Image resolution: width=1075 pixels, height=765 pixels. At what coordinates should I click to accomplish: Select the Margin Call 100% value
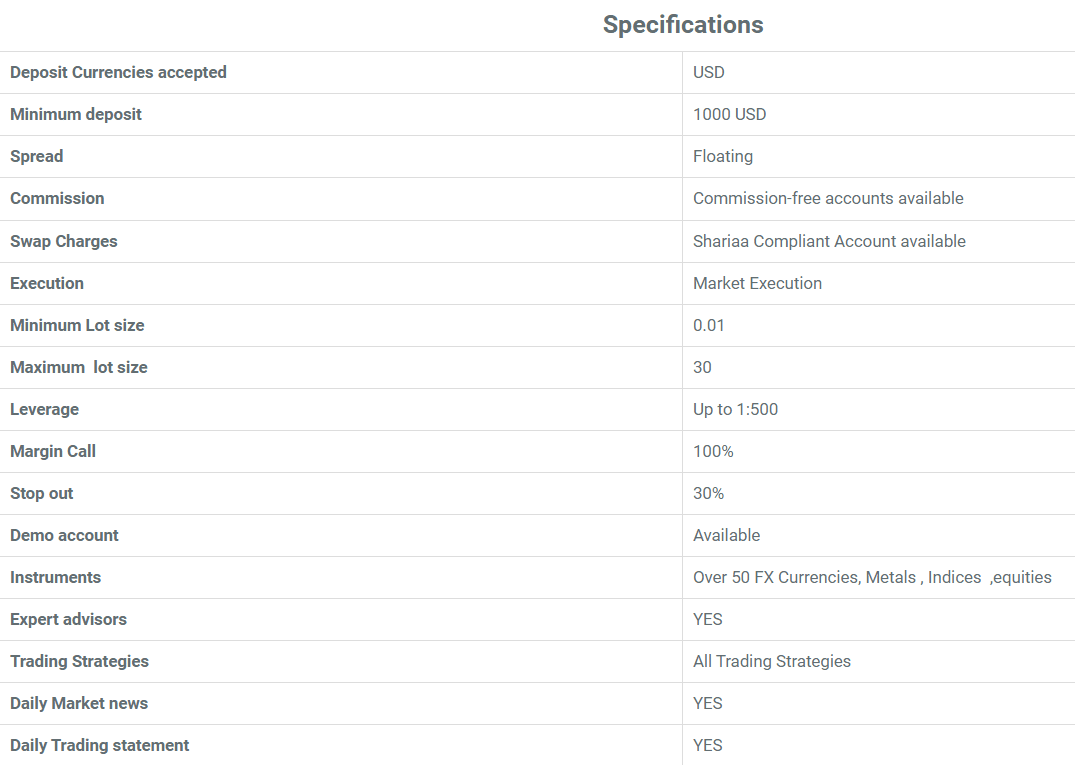(713, 451)
